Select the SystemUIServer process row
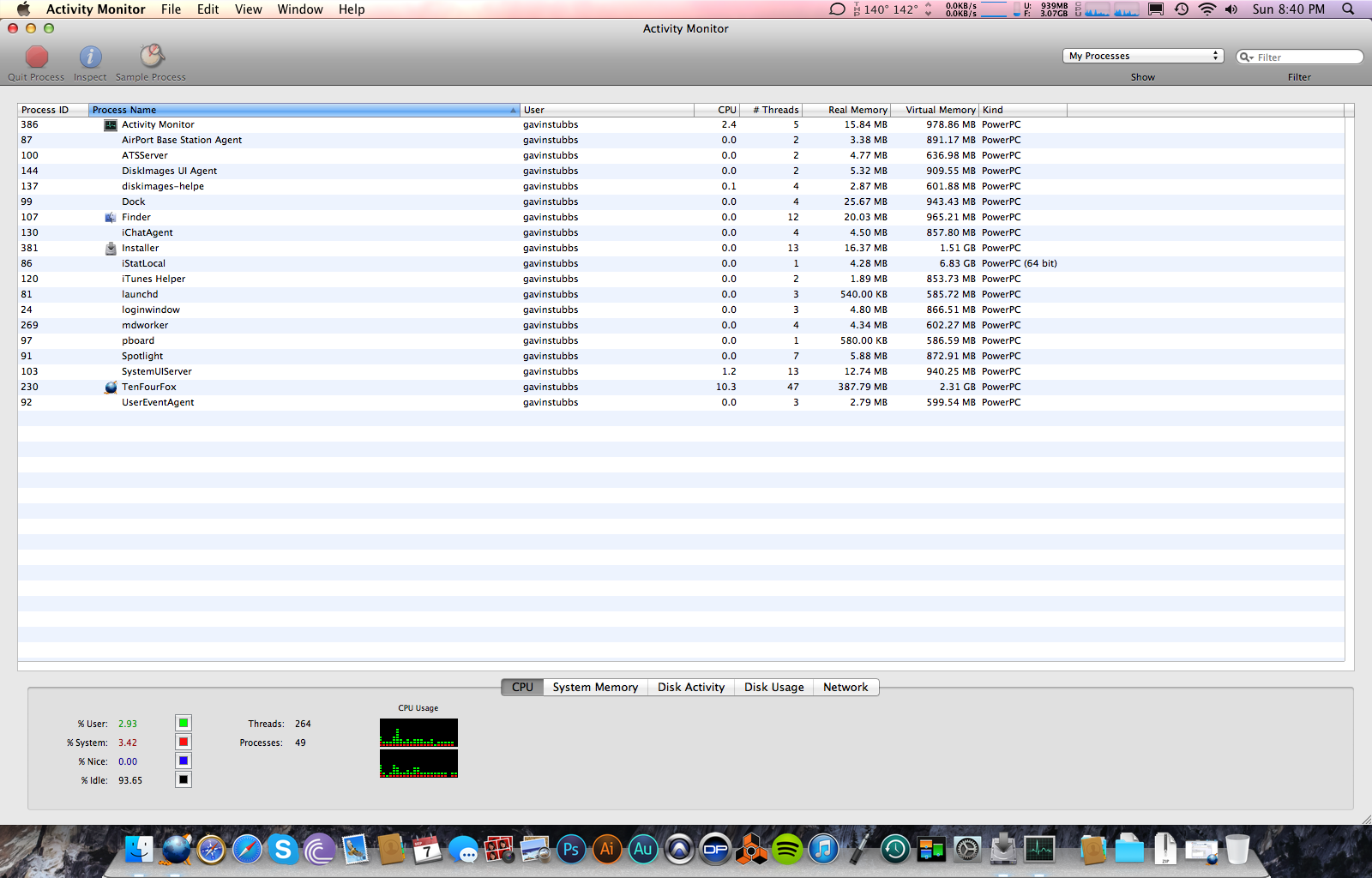 coord(681,372)
